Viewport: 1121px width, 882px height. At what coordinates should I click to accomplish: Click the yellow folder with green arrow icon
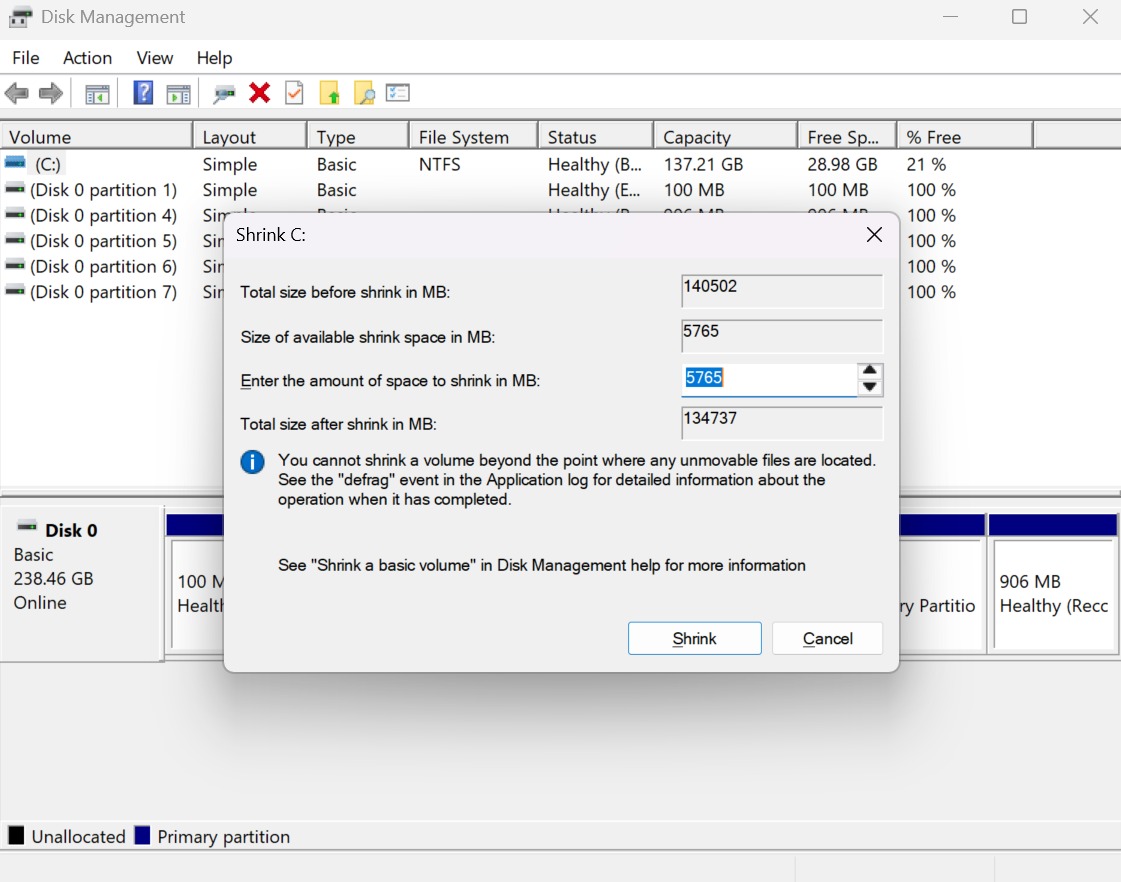point(330,94)
